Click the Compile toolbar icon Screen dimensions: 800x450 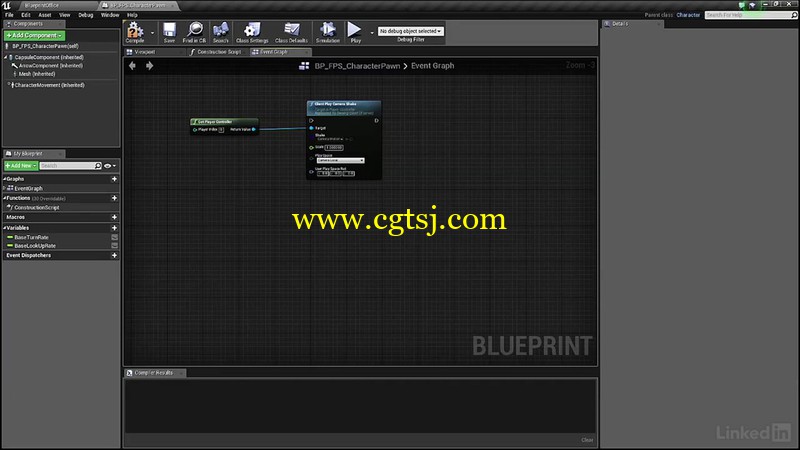point(135,32)
